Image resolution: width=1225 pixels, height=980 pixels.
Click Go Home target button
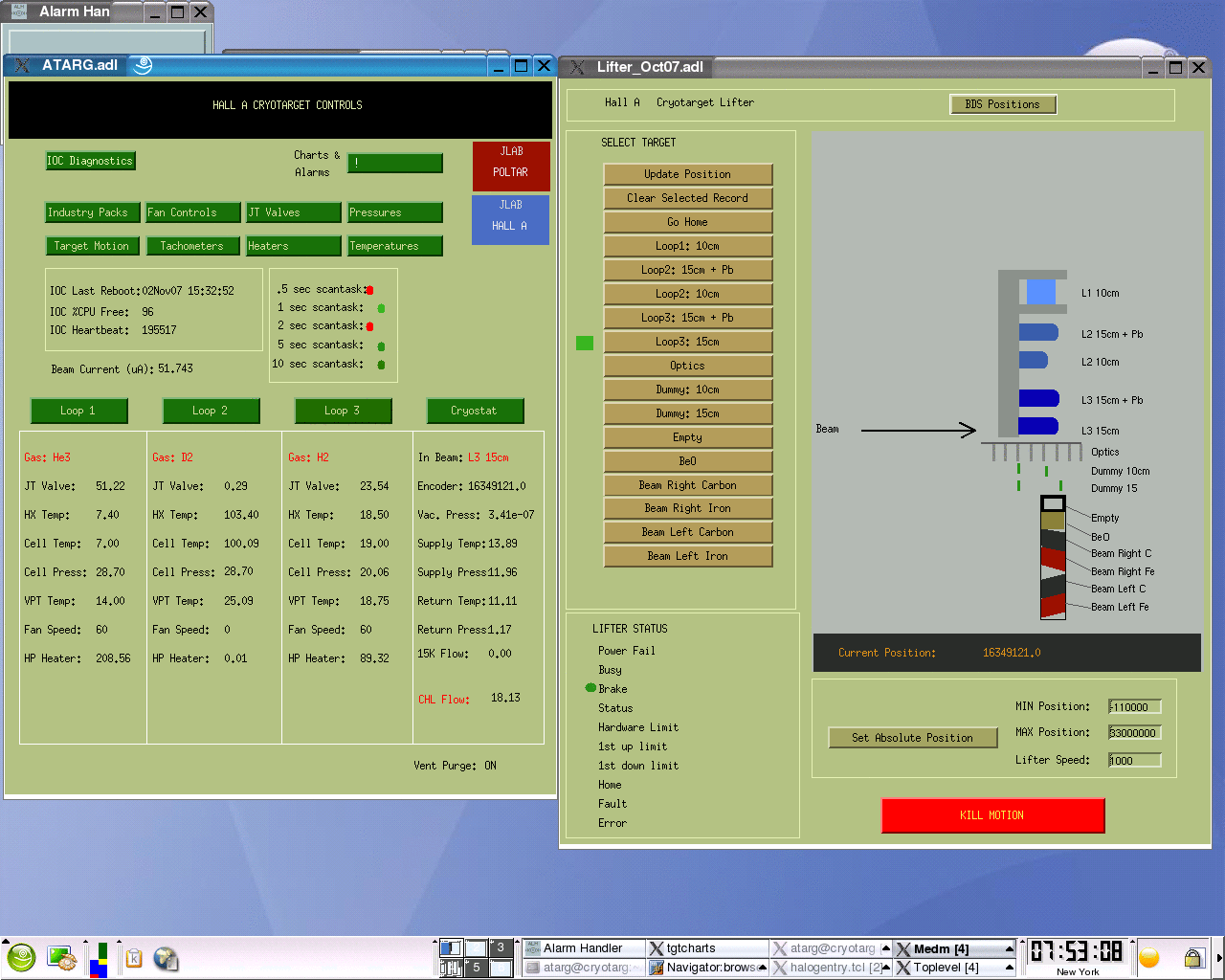(688, 222)
